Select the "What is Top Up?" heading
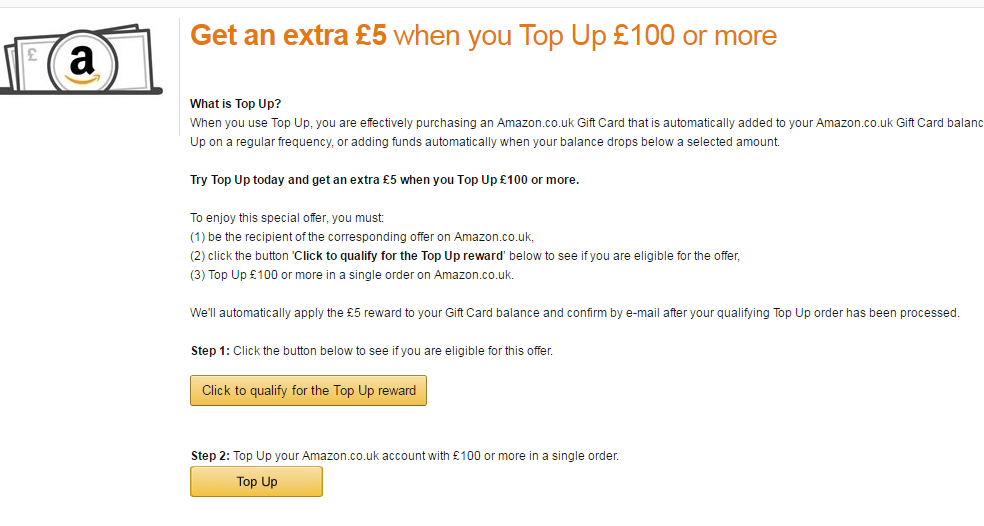Screen dimensions: 984x526 pyautogui.click(x=235, y=104)
